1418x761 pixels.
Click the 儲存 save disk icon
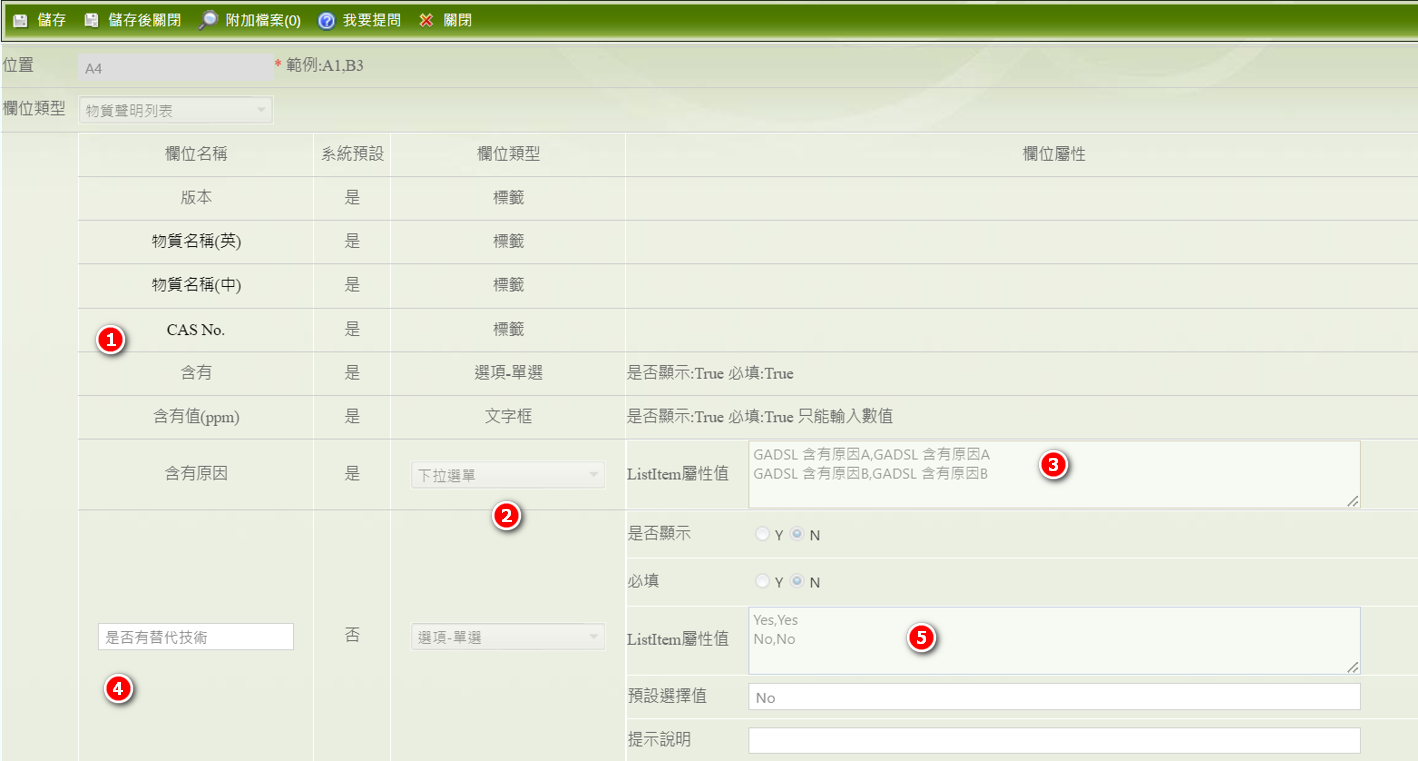pos(20,20)
